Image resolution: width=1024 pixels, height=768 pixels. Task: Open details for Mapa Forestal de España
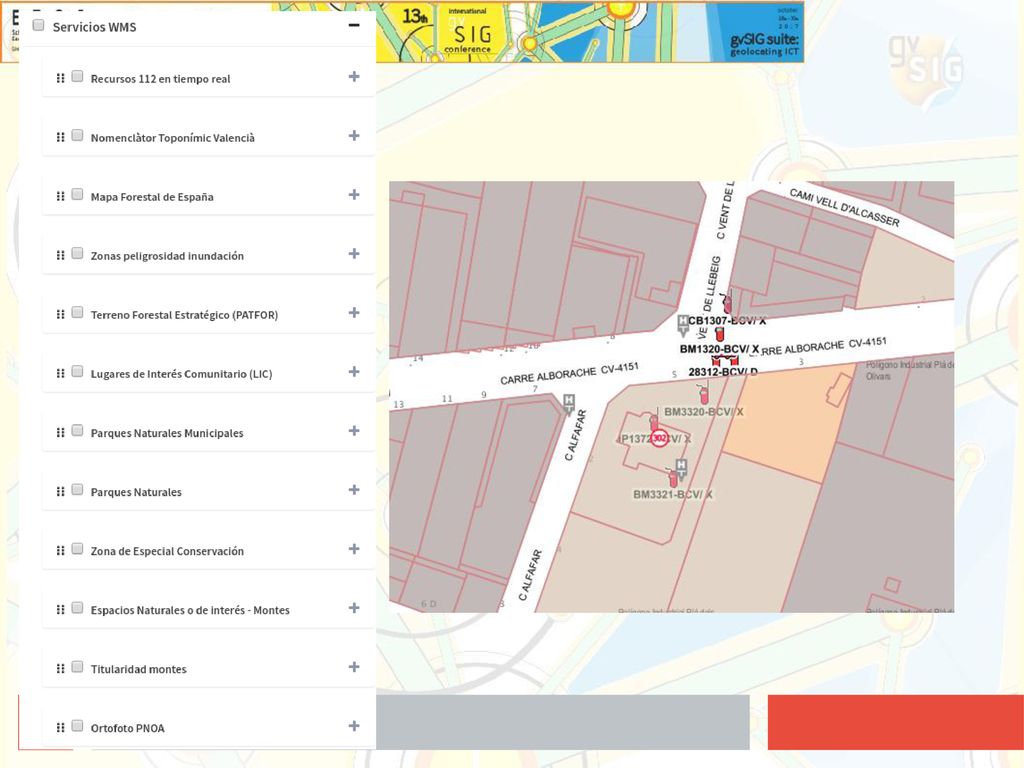pyautogui.click(x=354, y=195)
